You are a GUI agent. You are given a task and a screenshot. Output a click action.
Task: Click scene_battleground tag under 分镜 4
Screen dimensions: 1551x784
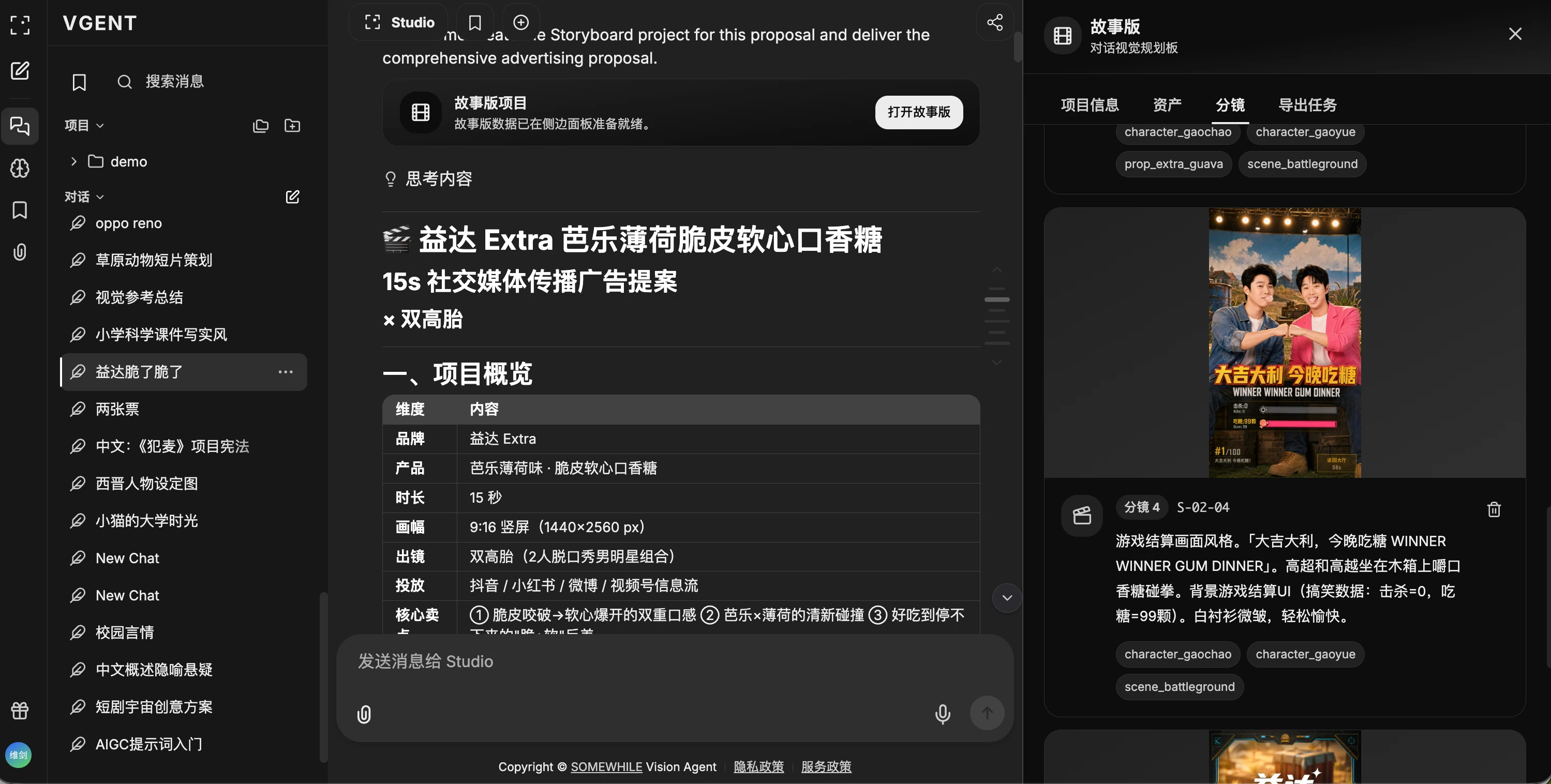coord(1180,687)
